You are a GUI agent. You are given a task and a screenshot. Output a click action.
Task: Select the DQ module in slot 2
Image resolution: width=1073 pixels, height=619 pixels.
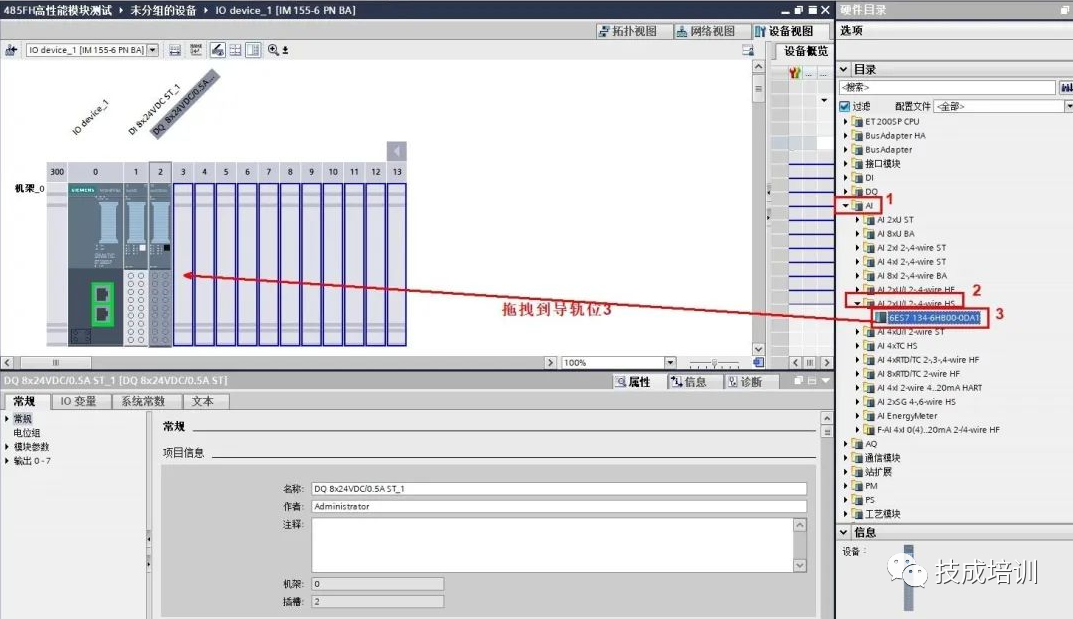point(160,264)
